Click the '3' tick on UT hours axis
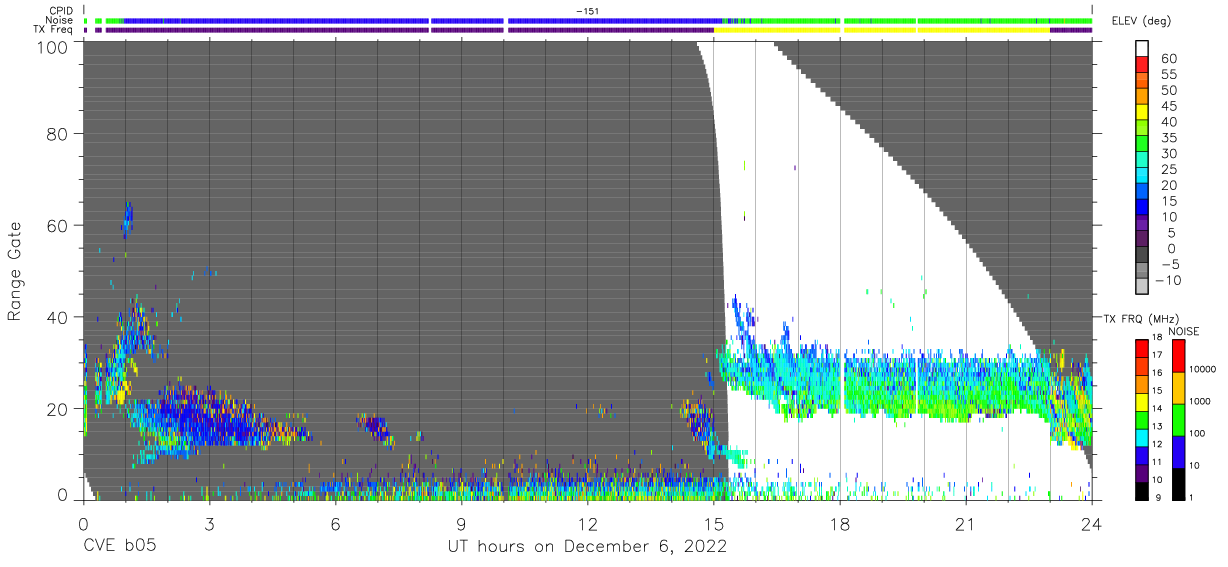 point(209,524)
